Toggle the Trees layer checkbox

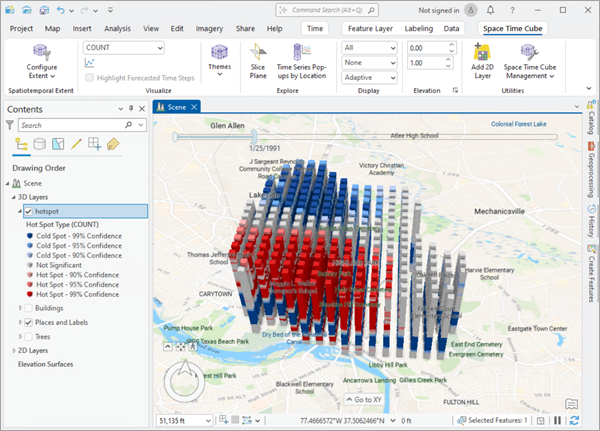pos(28,336)
